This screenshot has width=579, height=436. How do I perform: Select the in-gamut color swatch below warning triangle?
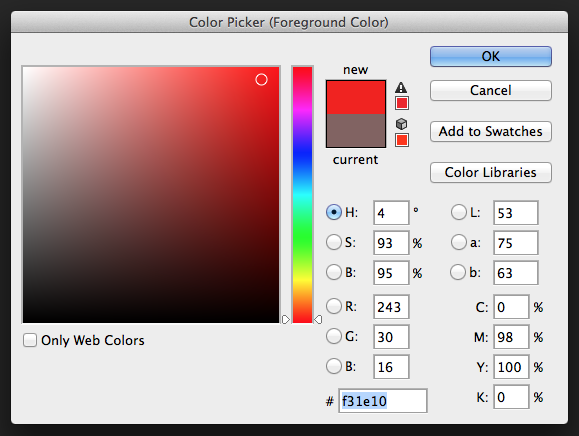[402, 103]
